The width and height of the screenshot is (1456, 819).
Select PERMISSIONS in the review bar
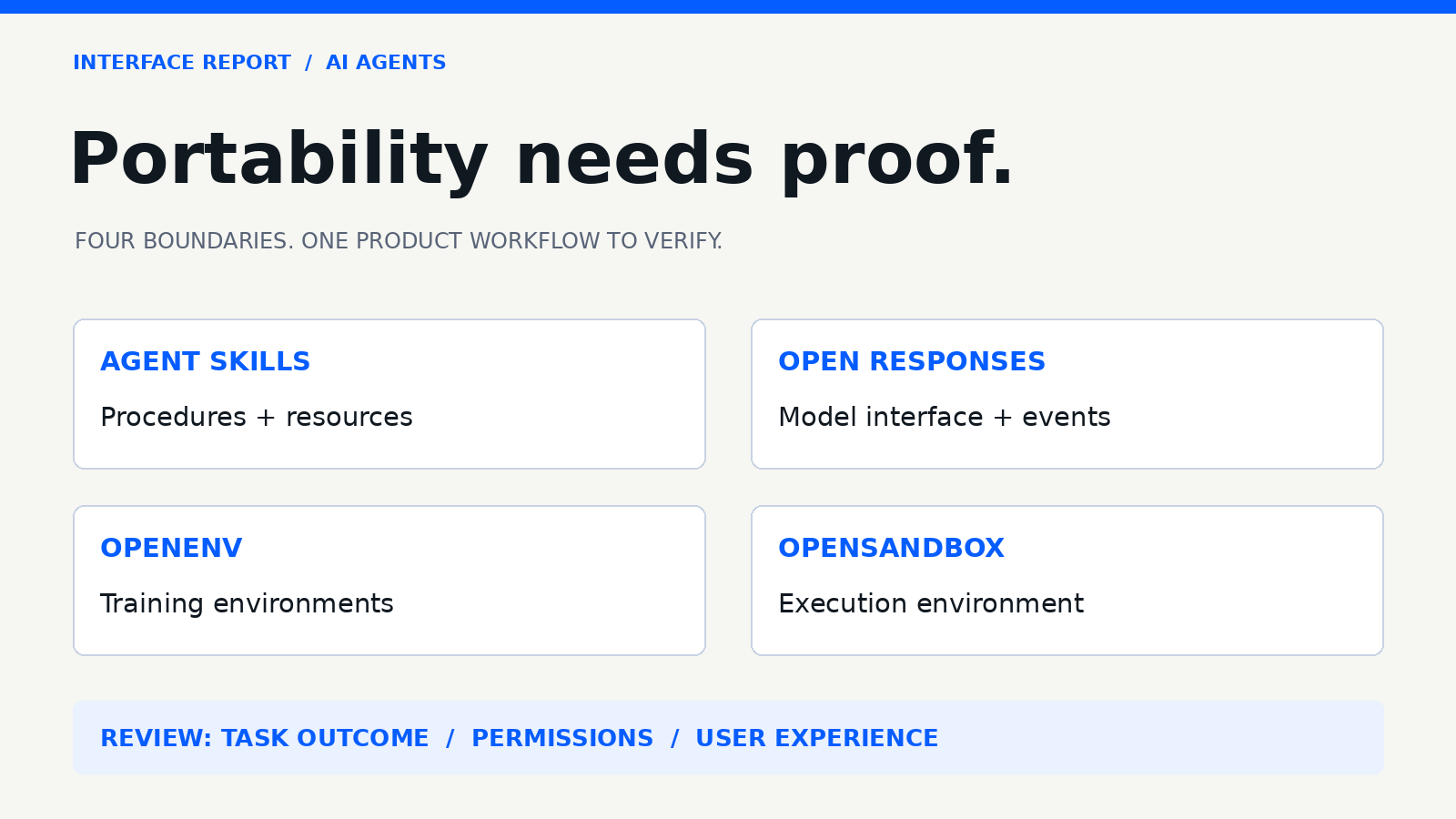562,738
